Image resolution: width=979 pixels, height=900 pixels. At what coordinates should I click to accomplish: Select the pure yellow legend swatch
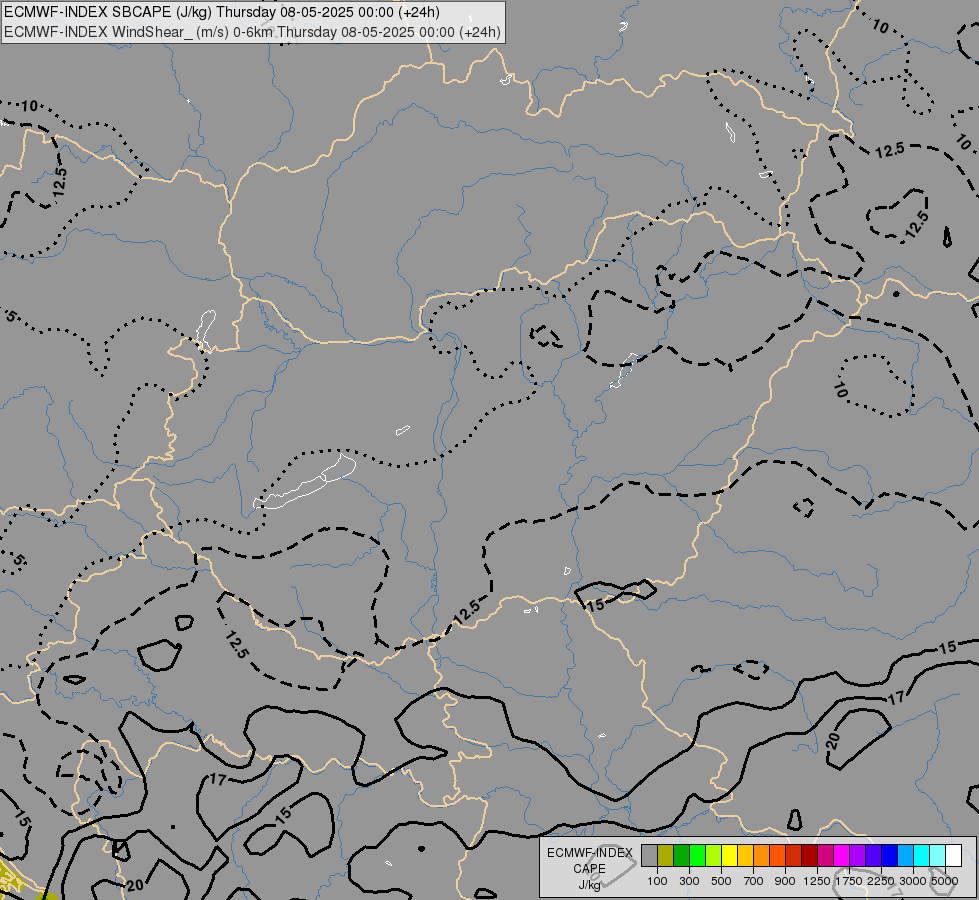click(x=729, y=855)
